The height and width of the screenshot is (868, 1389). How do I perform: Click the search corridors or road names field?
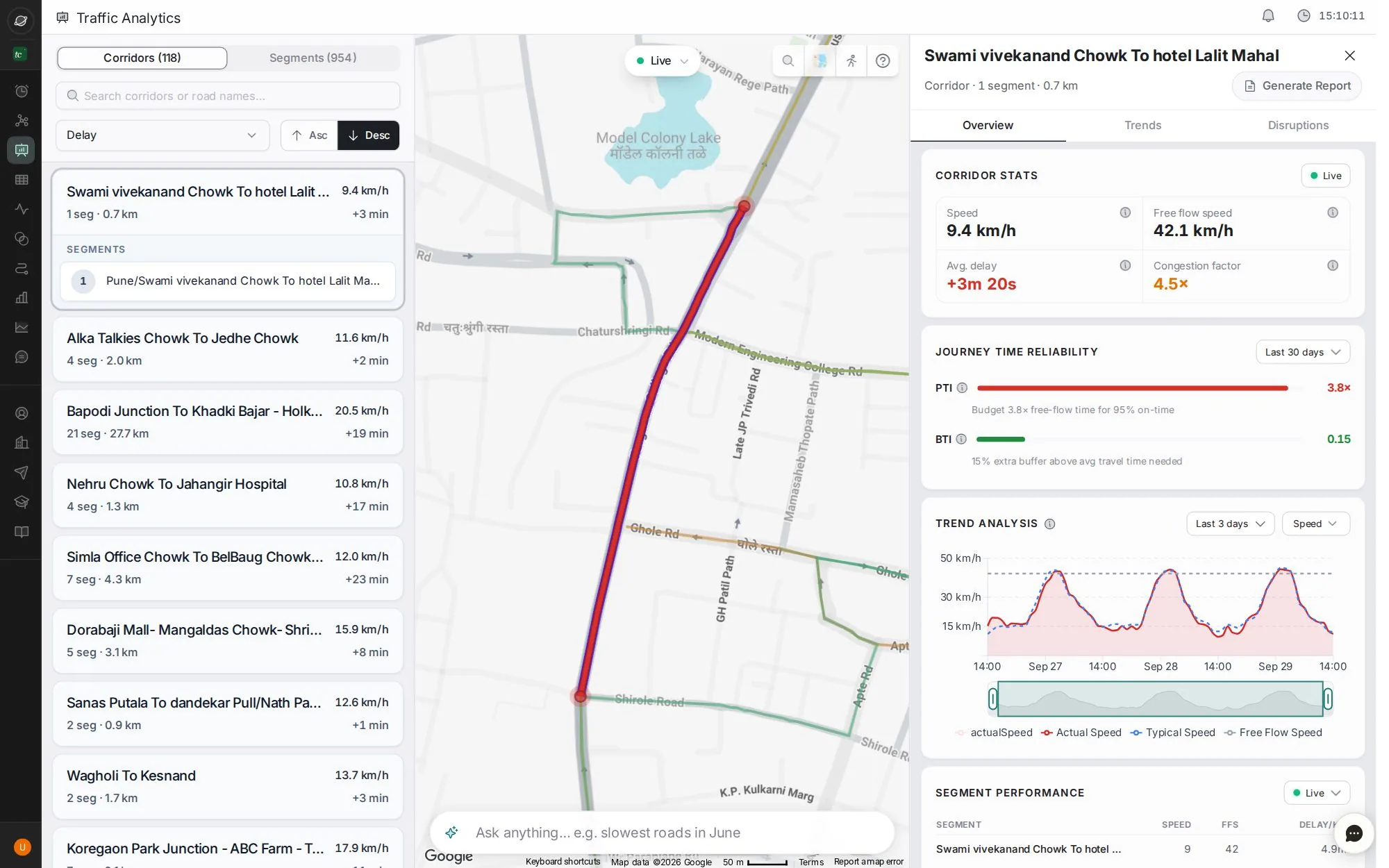(x=228, y=96)
